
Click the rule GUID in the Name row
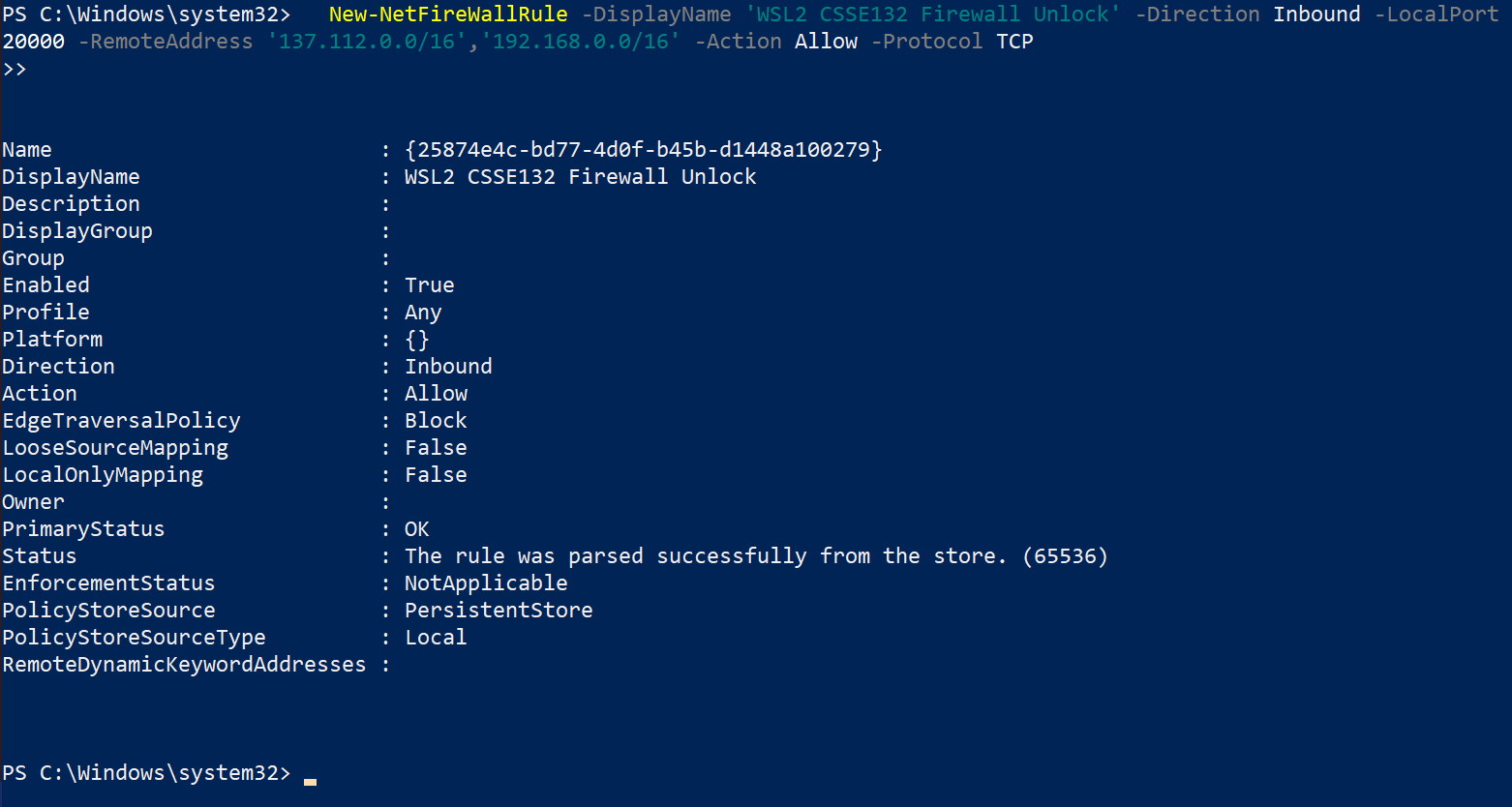pos(644,150)
